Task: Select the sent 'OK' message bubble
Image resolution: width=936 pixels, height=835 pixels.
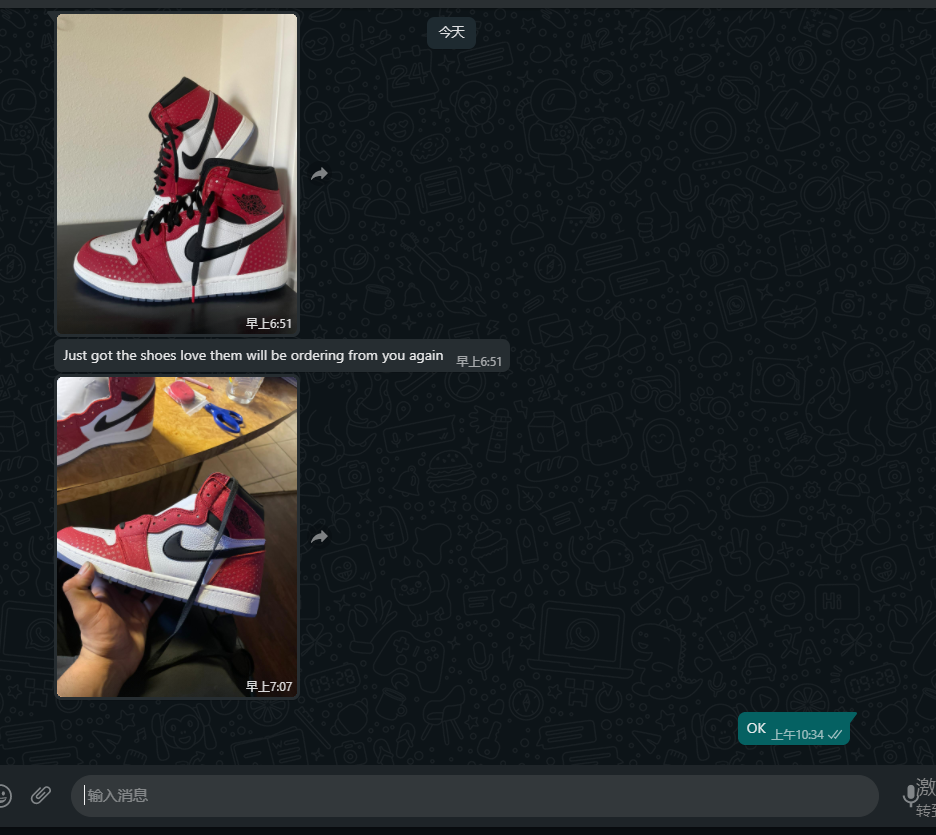Action: click(795, 729)
